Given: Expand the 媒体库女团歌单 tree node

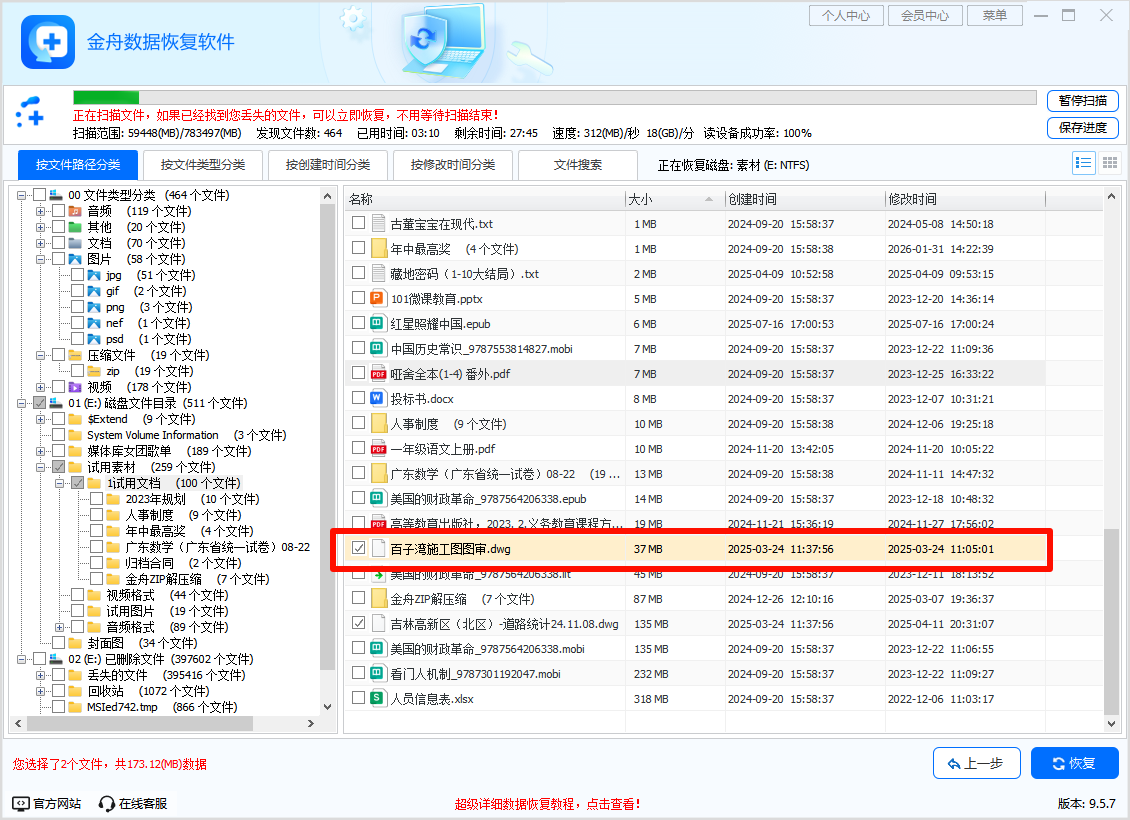Looking at the screenshot, I should (40, 451).
